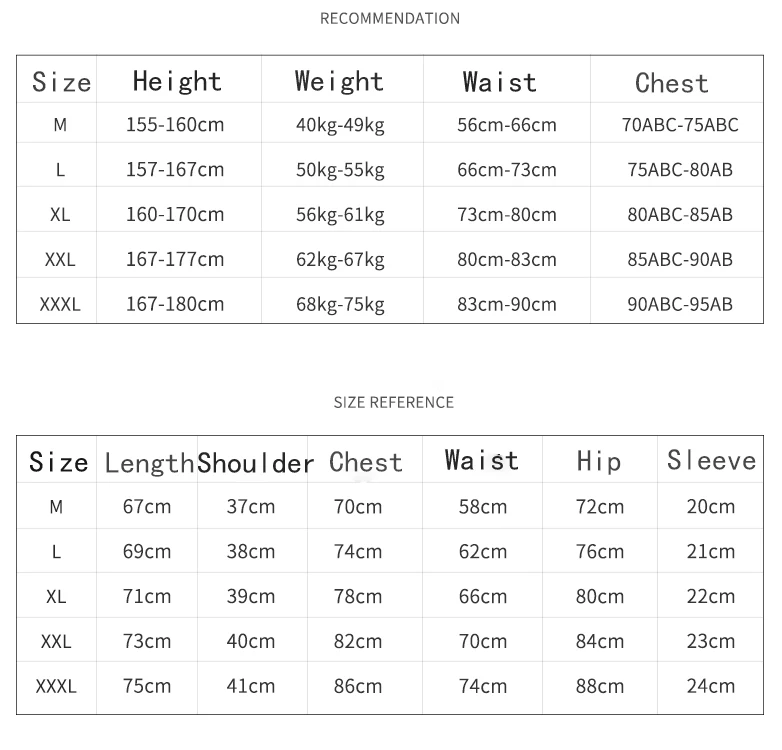Select the Shoulder column header

pos(256,463)
